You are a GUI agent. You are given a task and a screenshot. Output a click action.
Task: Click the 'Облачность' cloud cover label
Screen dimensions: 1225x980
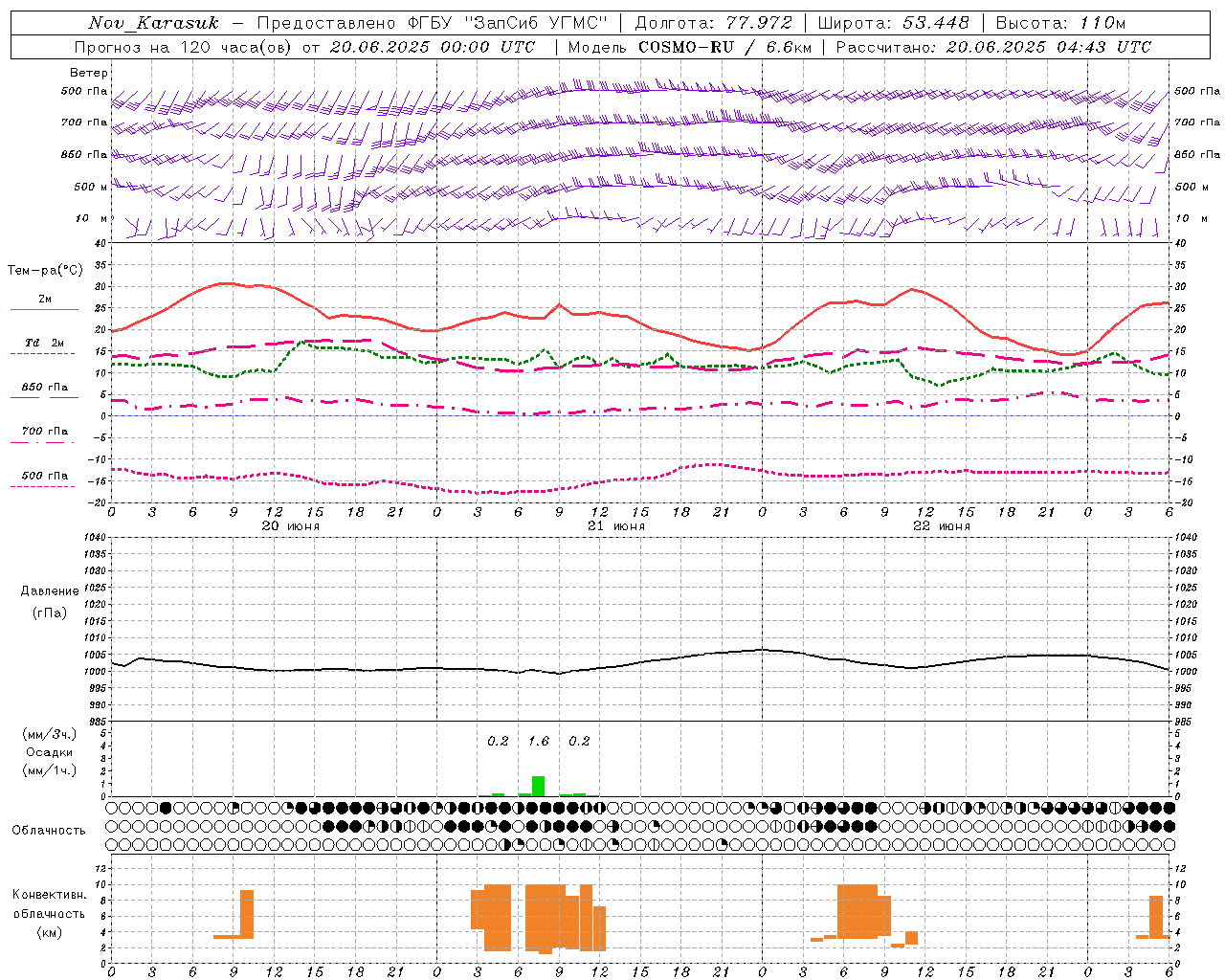[49, 830]
